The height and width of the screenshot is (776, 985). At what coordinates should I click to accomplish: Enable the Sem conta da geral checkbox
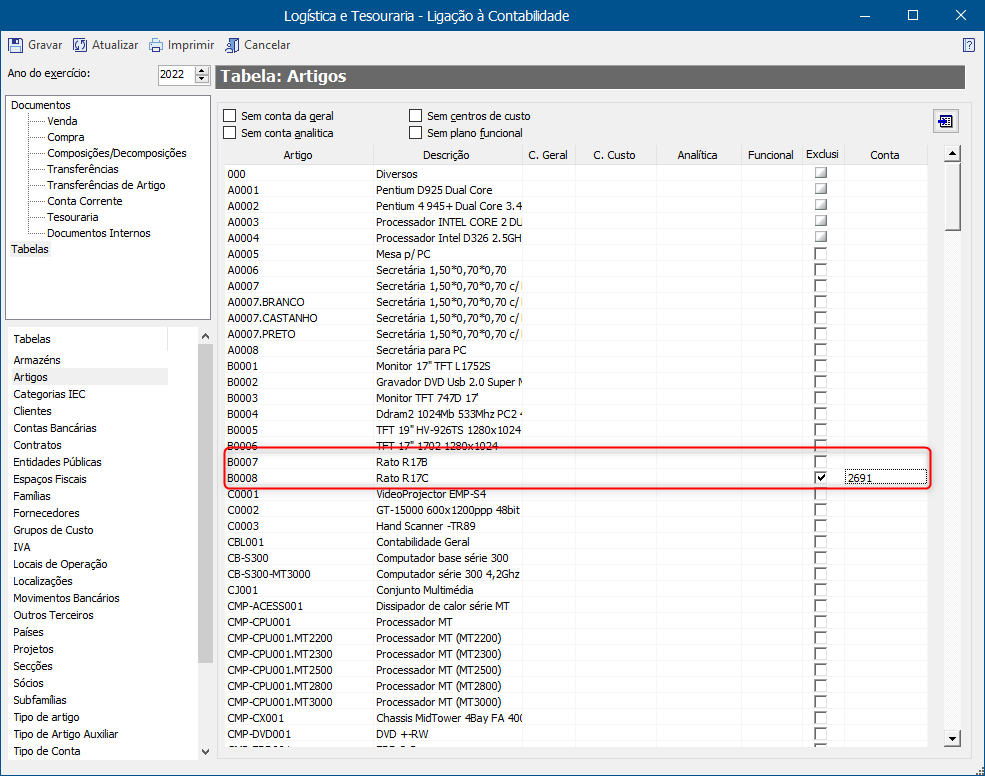click(230, 116)
